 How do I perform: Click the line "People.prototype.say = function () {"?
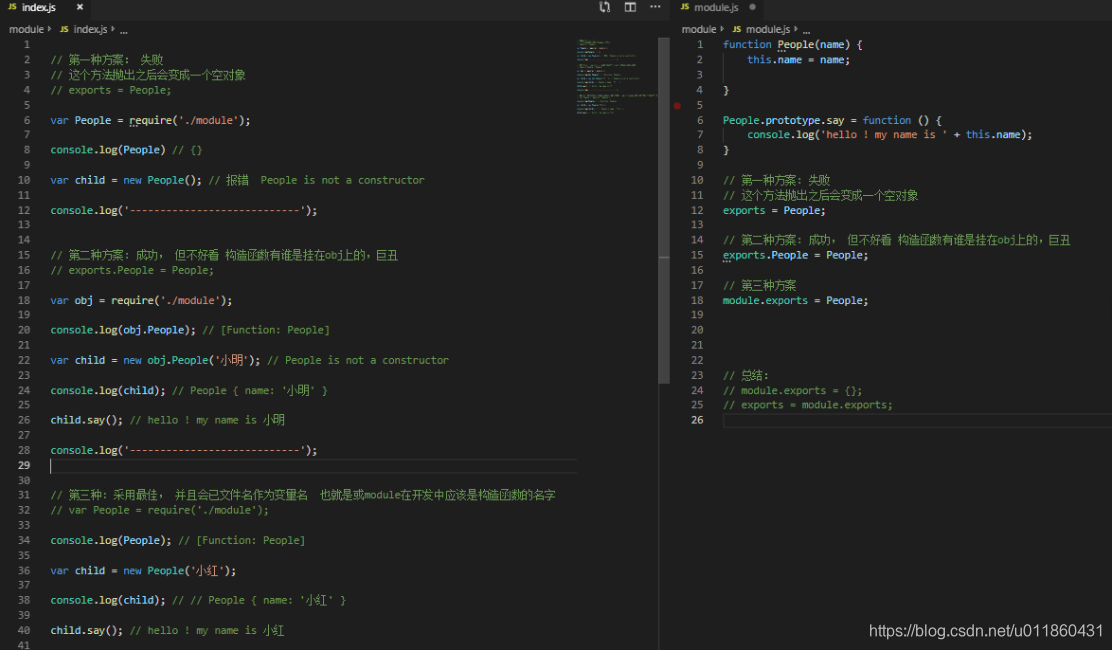[x=832, y=121]
